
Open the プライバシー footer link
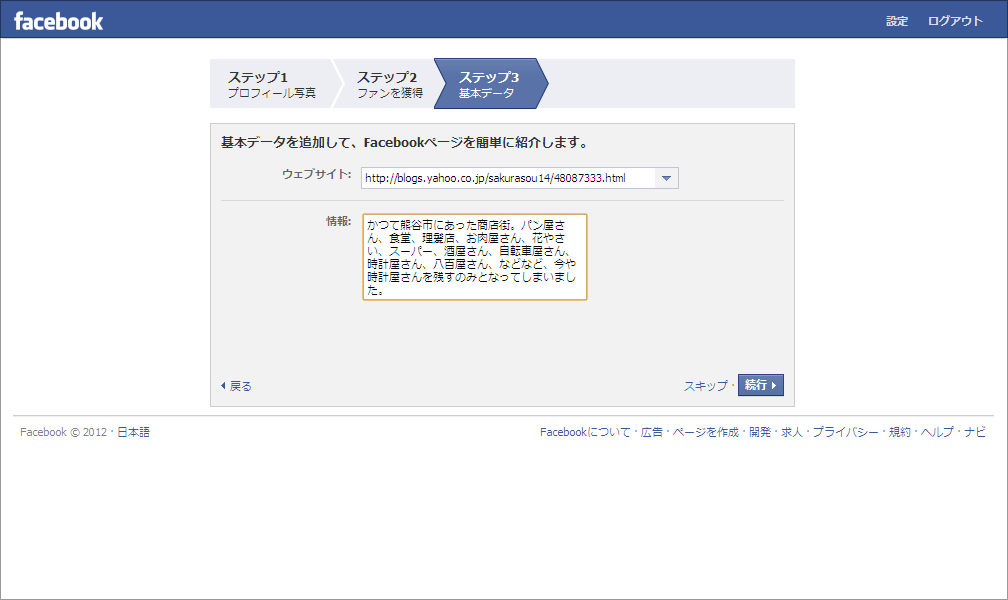[845, 432]
